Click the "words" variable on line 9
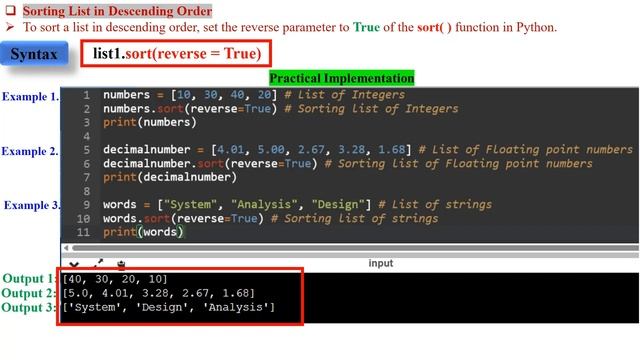 coord(120,204)
